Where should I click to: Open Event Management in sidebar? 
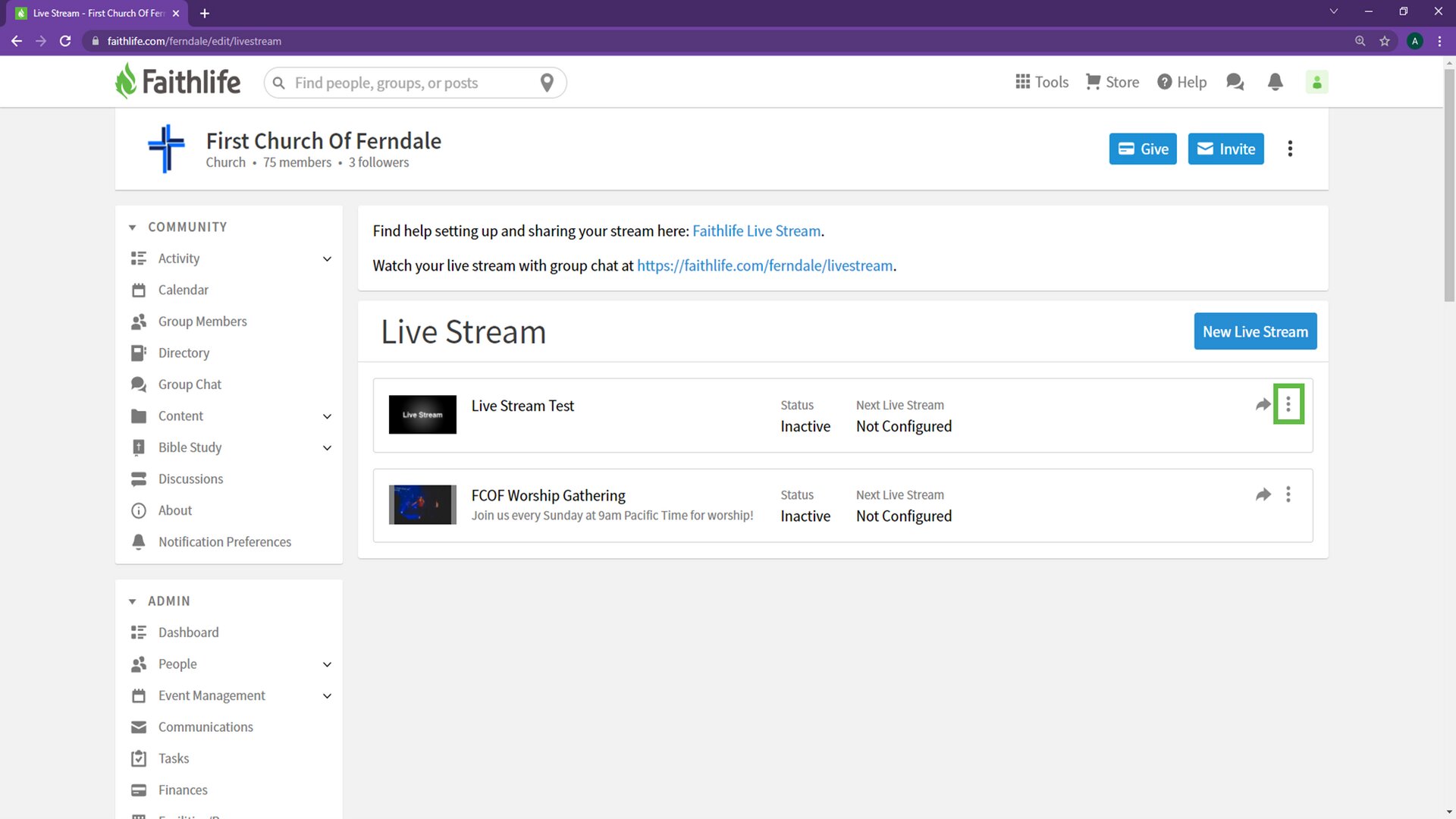tap(212, 695)
